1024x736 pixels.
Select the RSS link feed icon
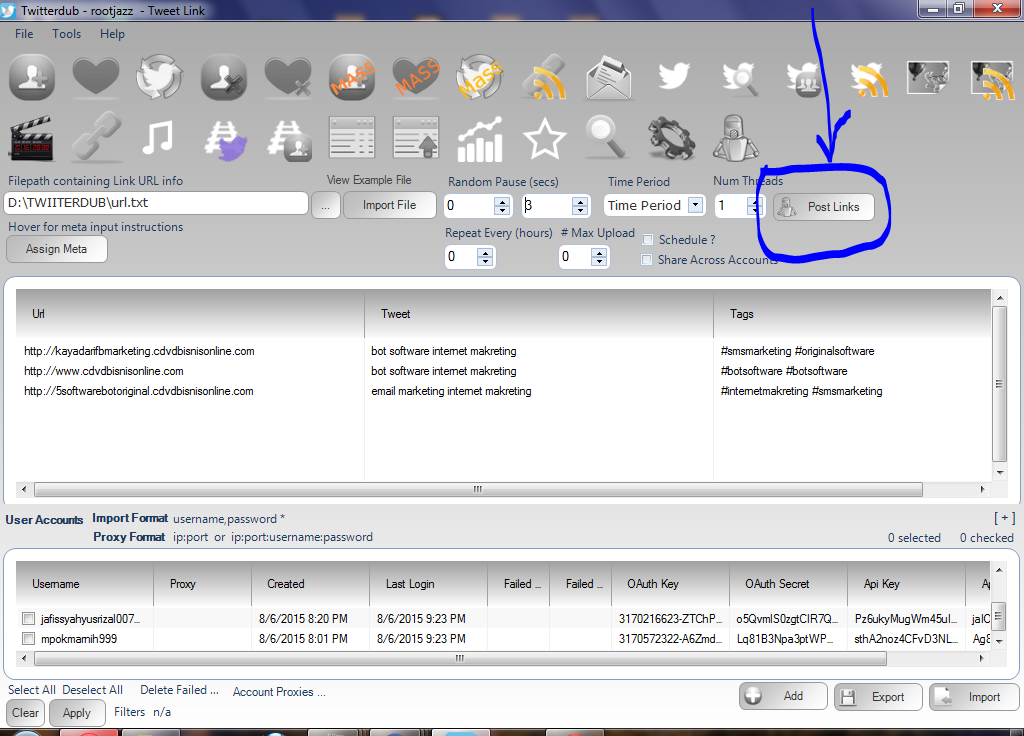point(544,77)
